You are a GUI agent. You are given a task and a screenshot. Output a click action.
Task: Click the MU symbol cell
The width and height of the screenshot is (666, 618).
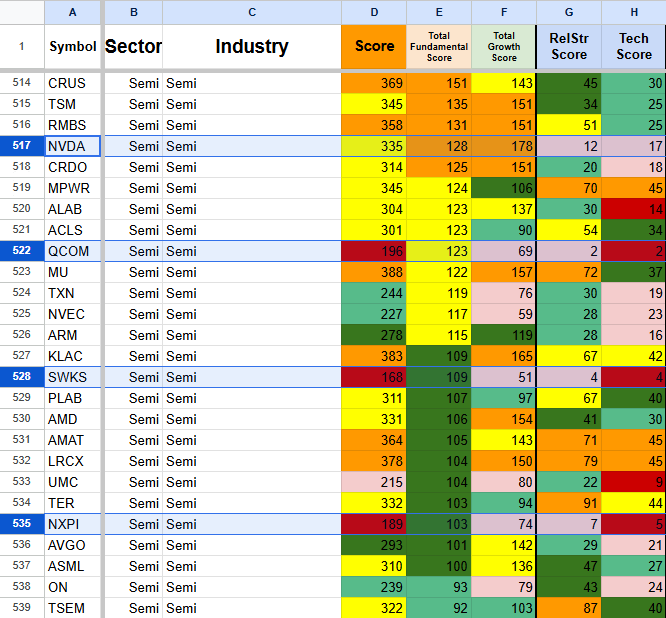(73, 272)
